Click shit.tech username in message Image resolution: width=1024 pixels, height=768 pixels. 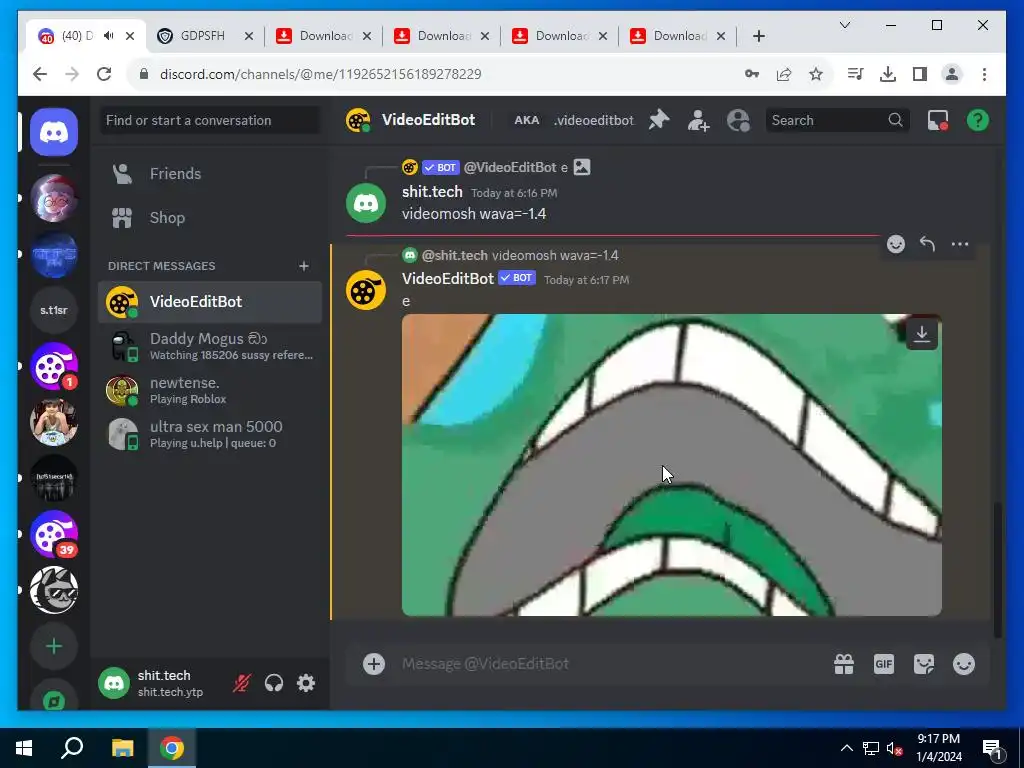click(432, 192)
